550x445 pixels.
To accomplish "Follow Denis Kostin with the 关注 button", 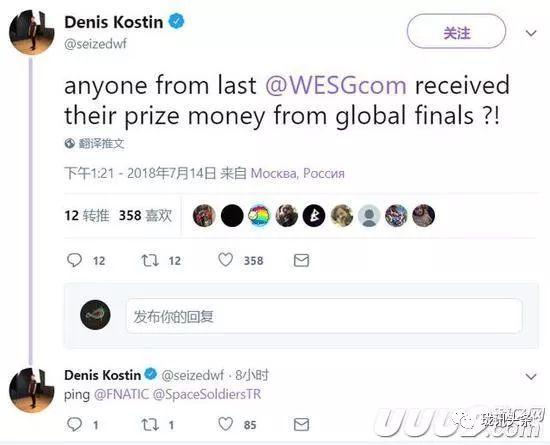I will [x=456, y=31].
